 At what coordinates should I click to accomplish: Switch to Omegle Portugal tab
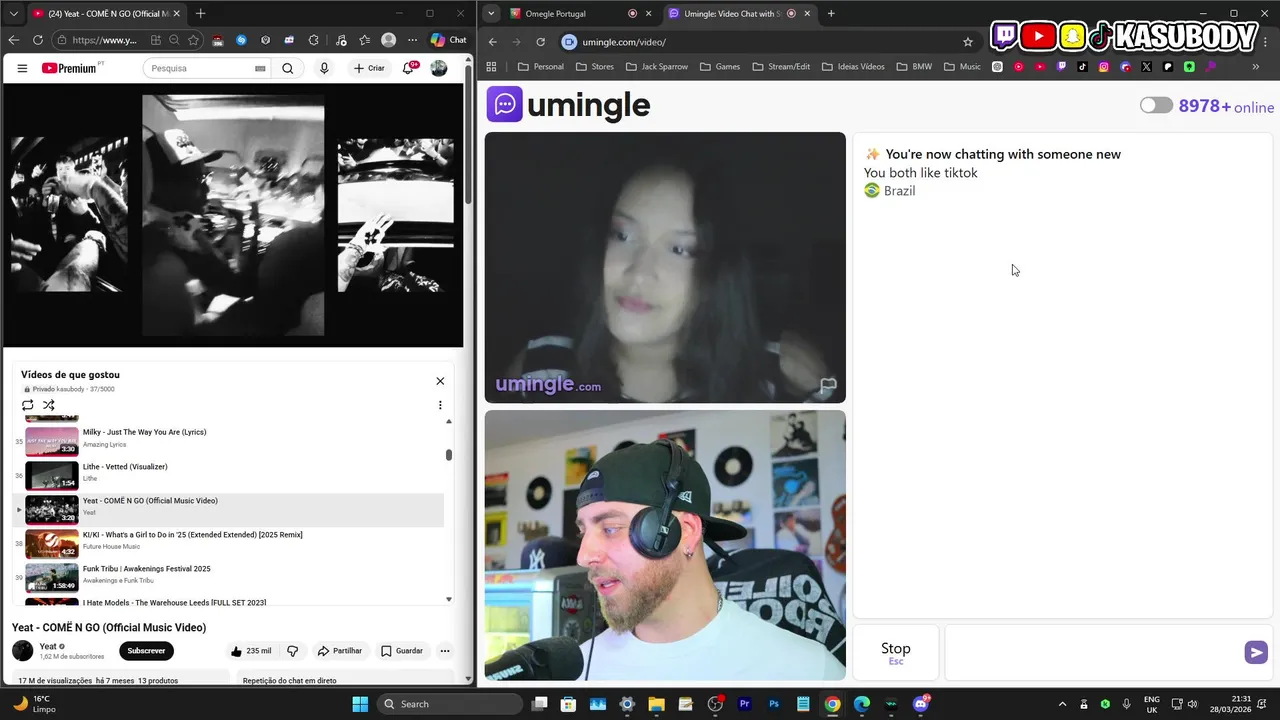pyautogui.click(x=579, y=14)
